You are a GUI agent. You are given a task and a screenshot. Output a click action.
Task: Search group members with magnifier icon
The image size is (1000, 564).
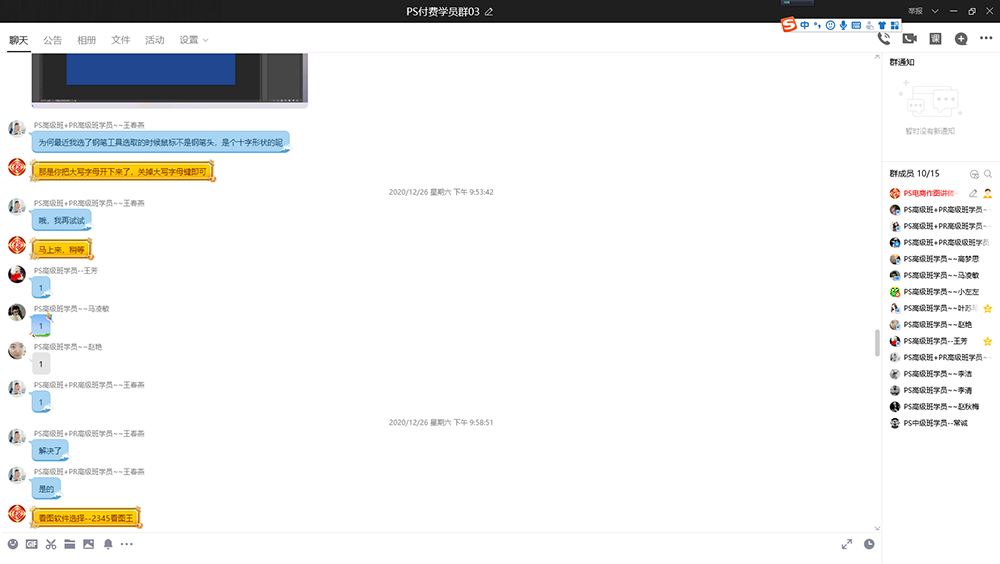tap(988, 174)
